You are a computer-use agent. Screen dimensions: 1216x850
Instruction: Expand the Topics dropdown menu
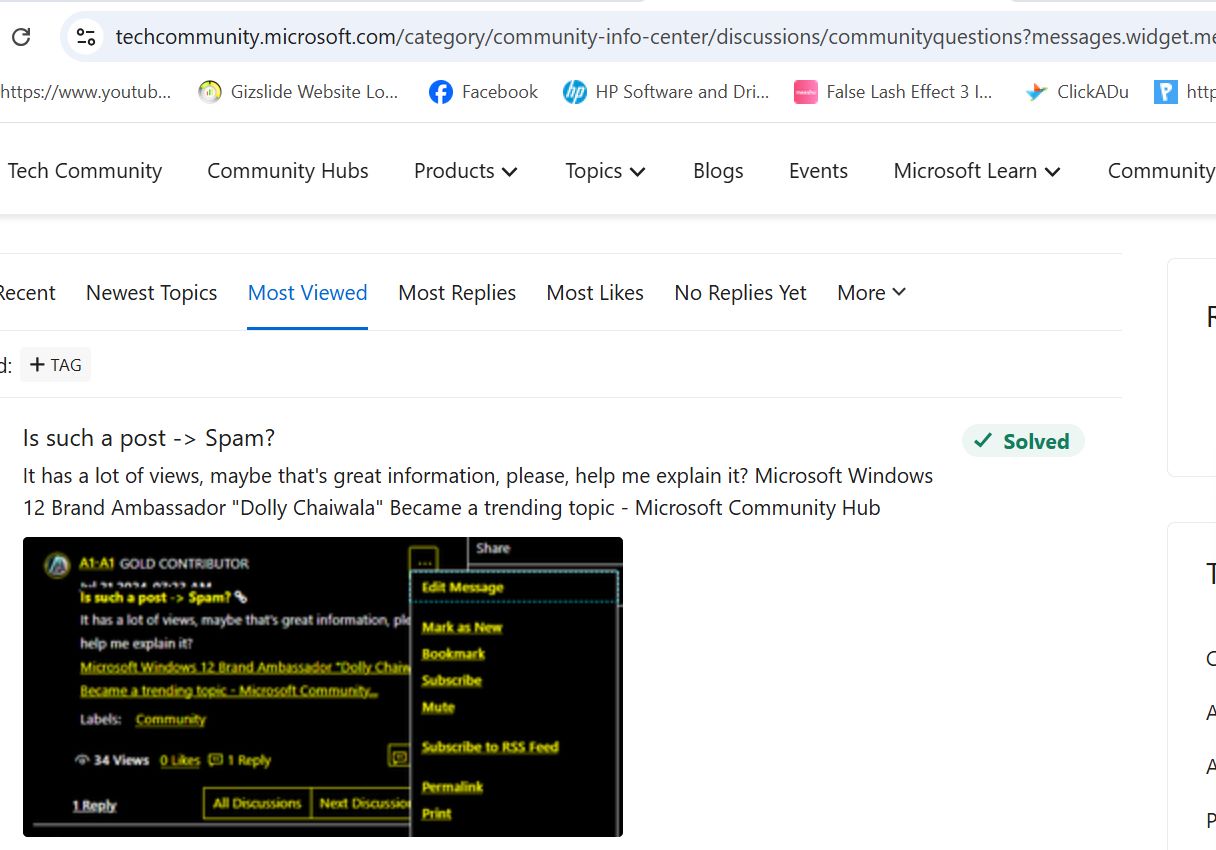tap(605, 171)
